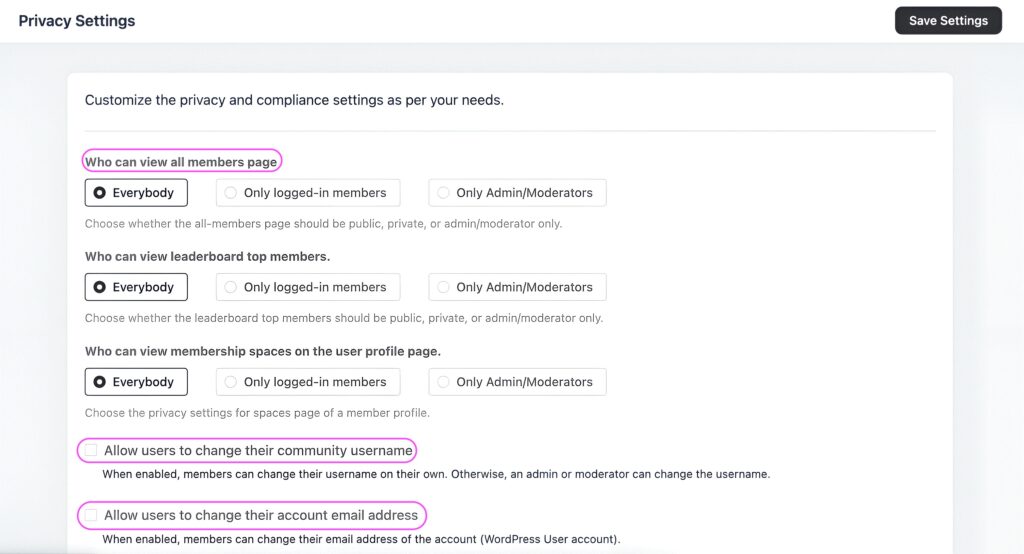This screenshot has height=554, width=1024.
Task: Select Everybody for all members page visibility
Action: click(135, 193)
